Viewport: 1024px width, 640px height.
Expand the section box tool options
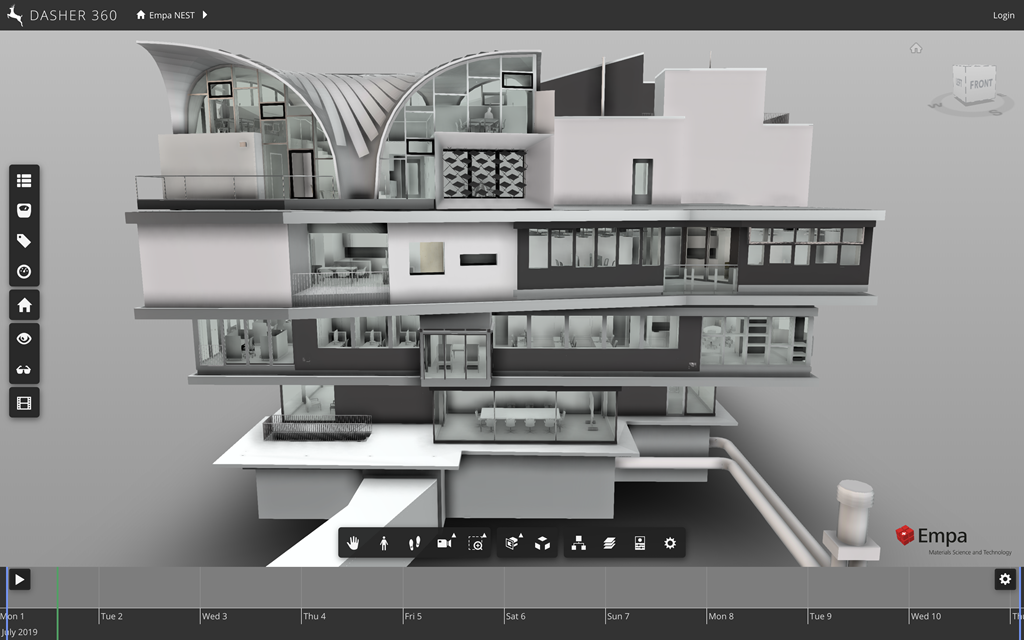513,543
